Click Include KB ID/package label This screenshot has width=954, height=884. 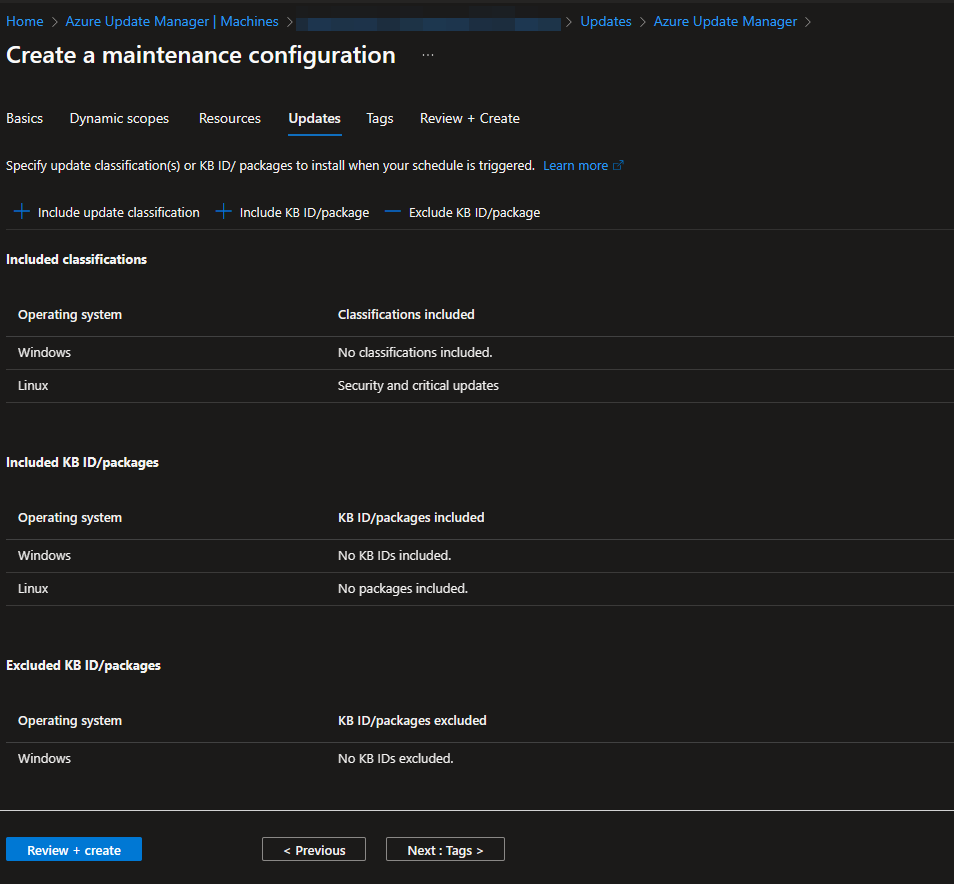(x=304, y=212)
